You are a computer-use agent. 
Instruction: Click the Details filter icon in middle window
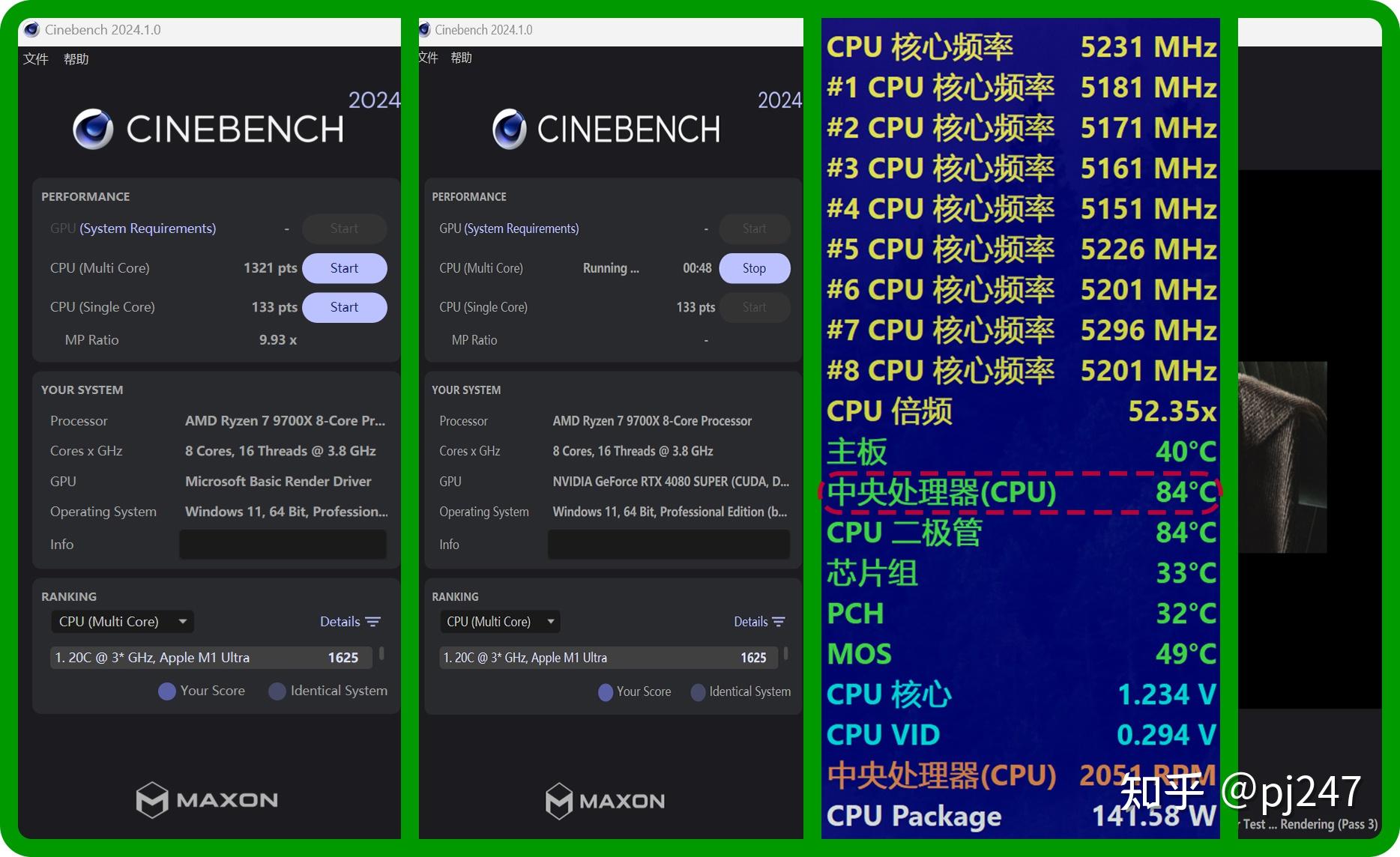click(x=778, y=622)
